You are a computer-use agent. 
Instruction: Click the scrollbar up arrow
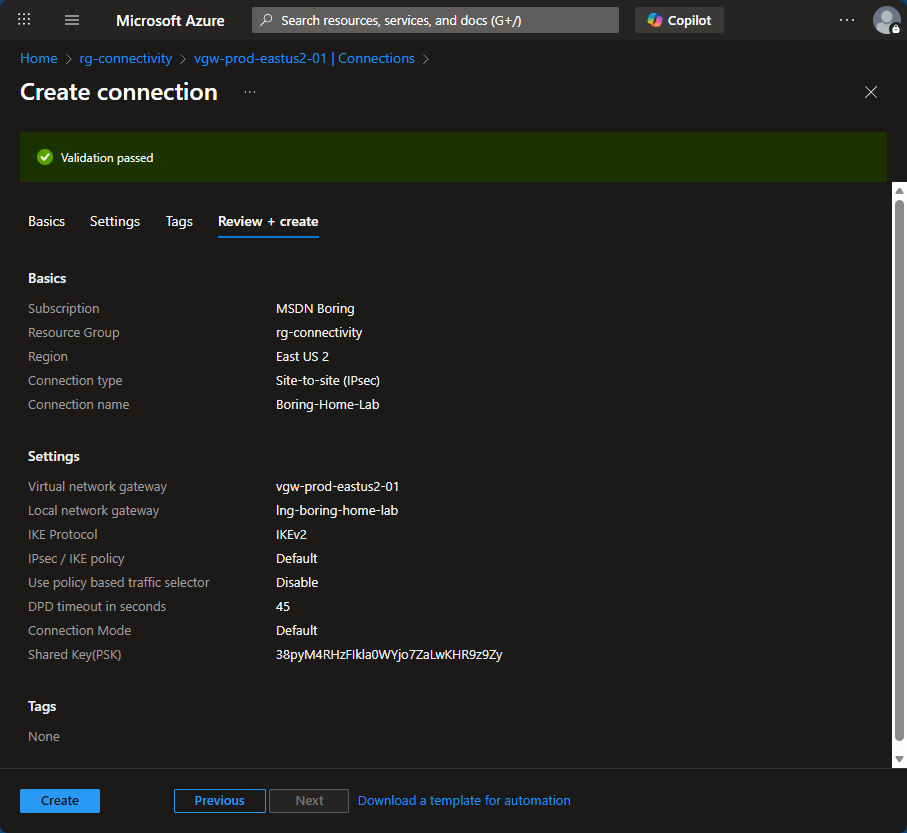(899, 190)
